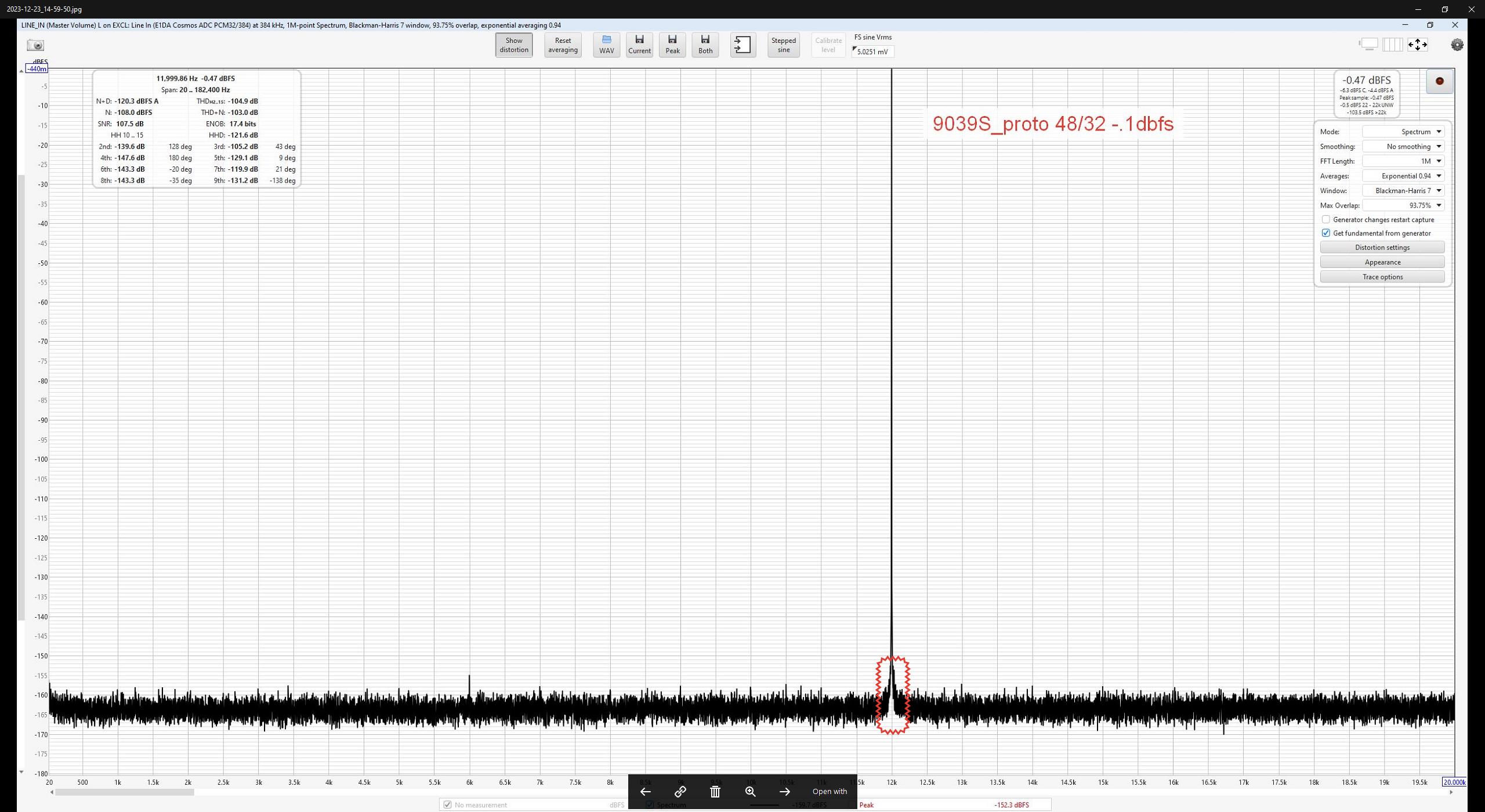Click the horizontal scrollbar thumb below the graph
Image resolution: width=1485 pixels, height=812 pixels.
point(125,792)
